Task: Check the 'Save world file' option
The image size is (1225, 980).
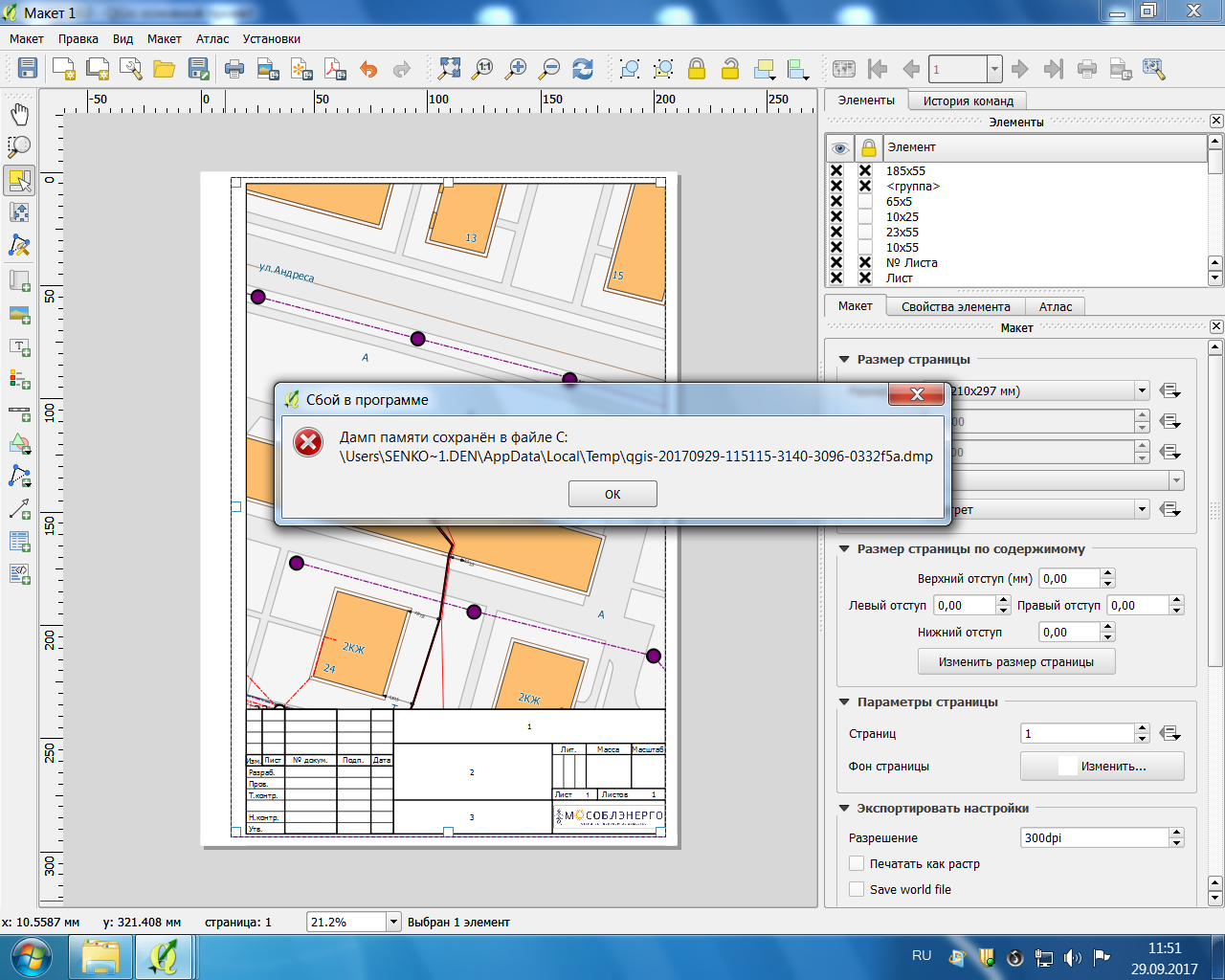Action: [857, 889]
